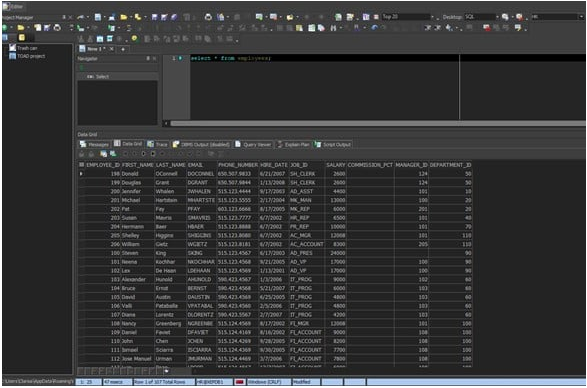Select Trash can in Project Manager

click(x=24, y=48)
